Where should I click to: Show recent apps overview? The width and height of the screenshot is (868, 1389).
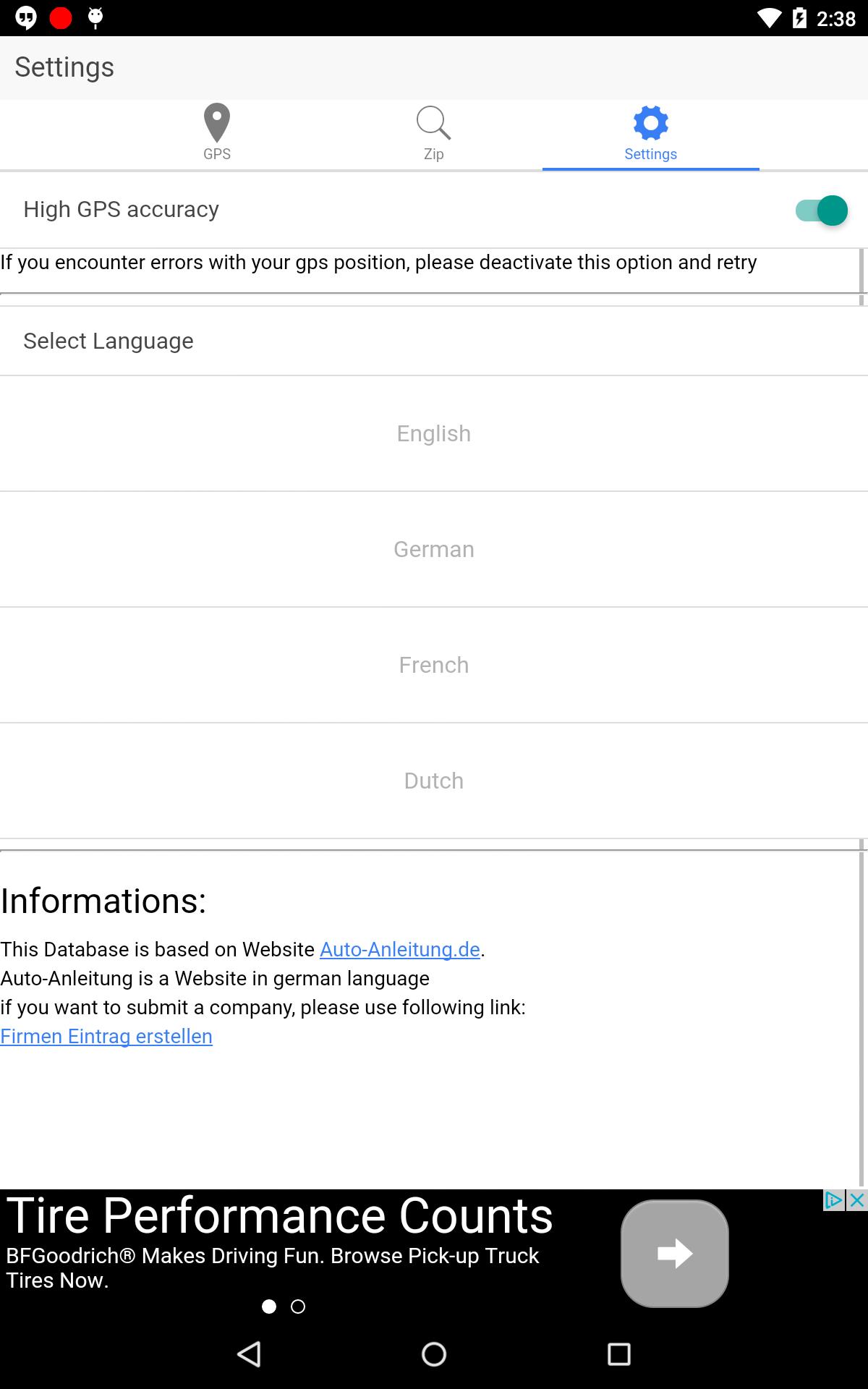(x=618, y=1354)
